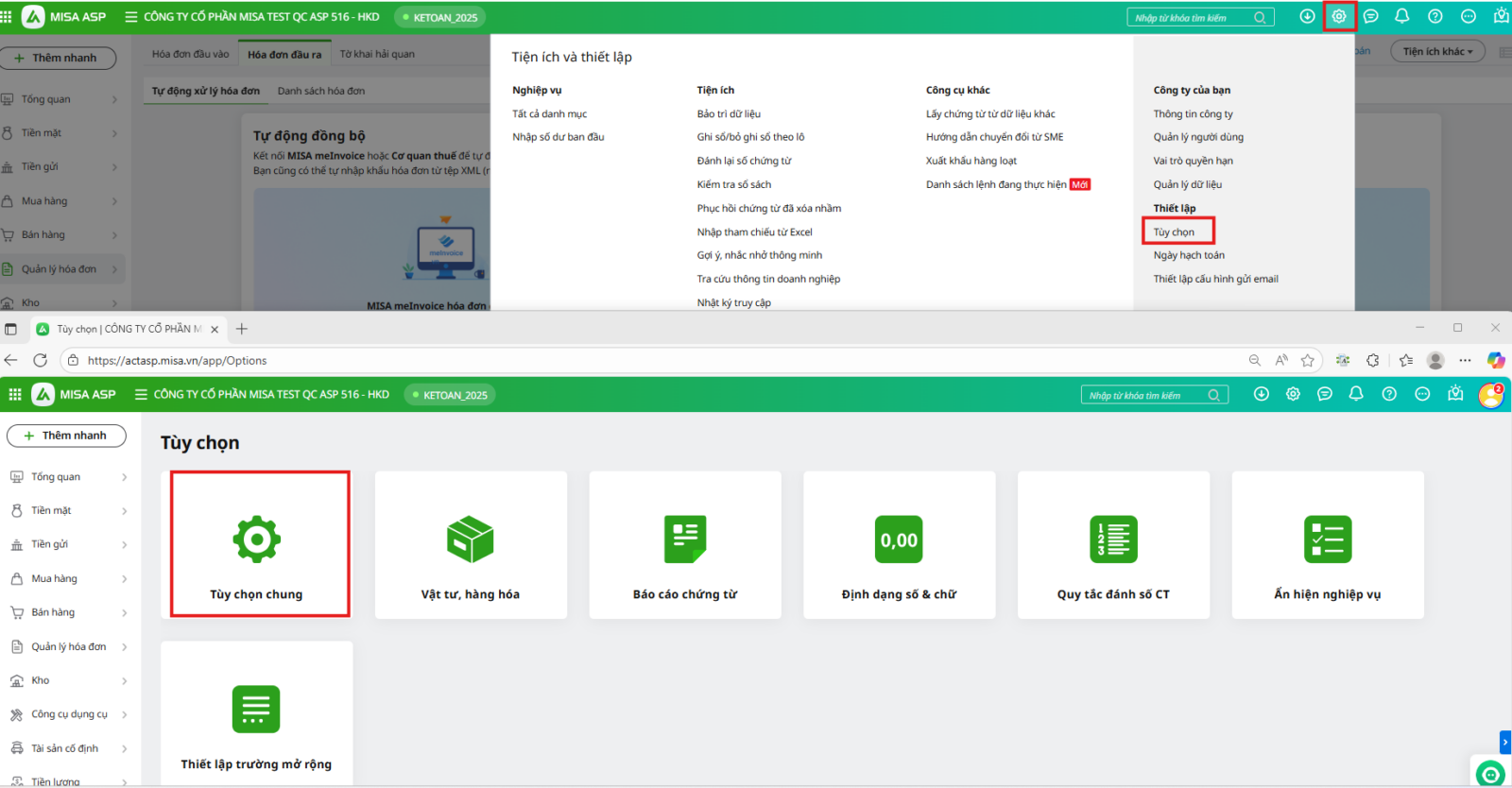Click the settings gear icon in top header
Image resolution: width=1512 pixels, height=788 pixels.
click(x=1339, y=17)
